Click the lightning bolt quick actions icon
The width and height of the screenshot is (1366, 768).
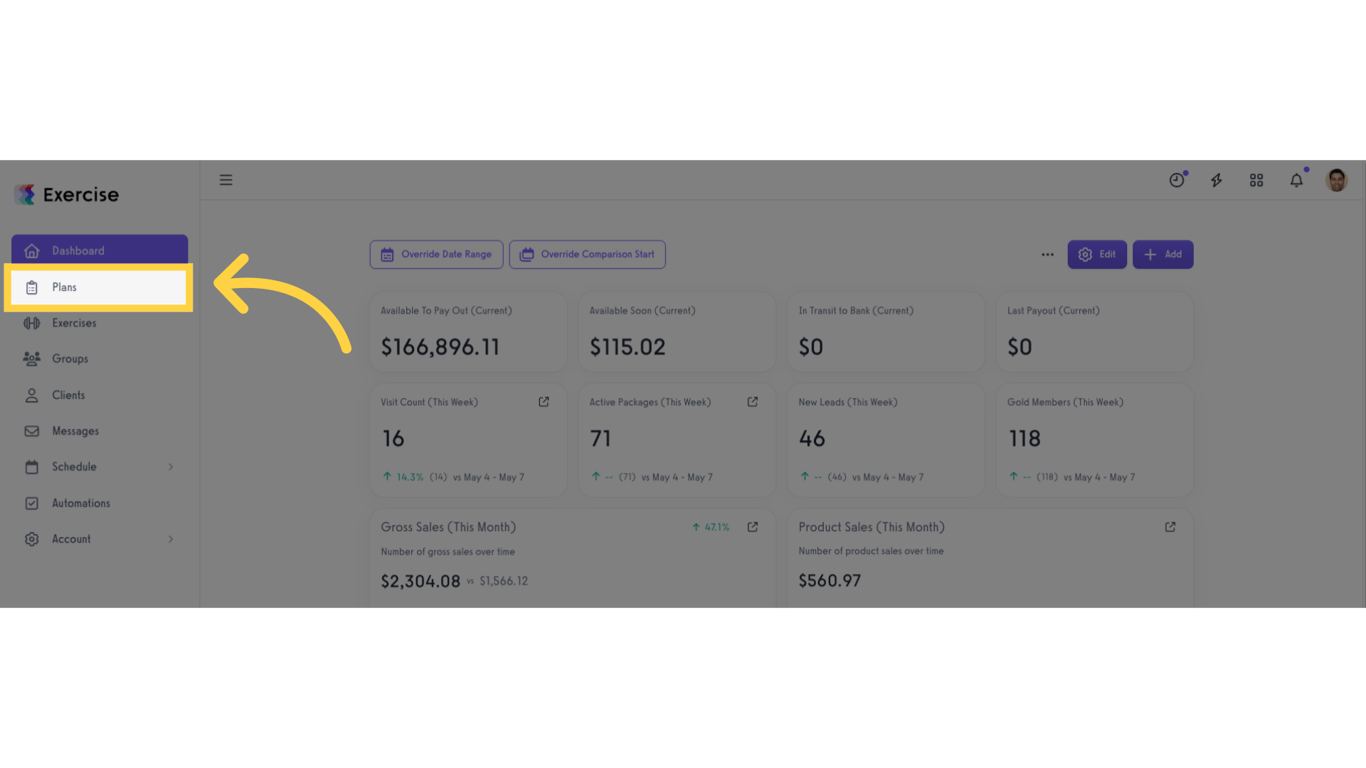pos(1217,180)
